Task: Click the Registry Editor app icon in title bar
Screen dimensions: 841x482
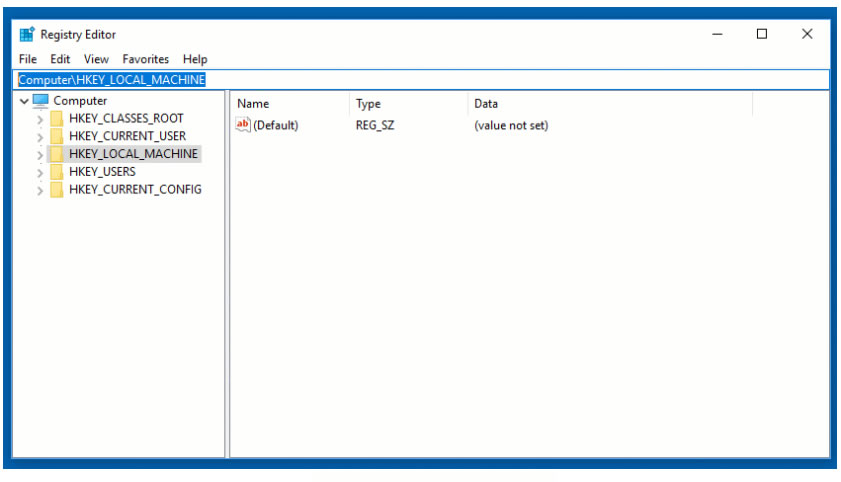Action: [27, 34]
